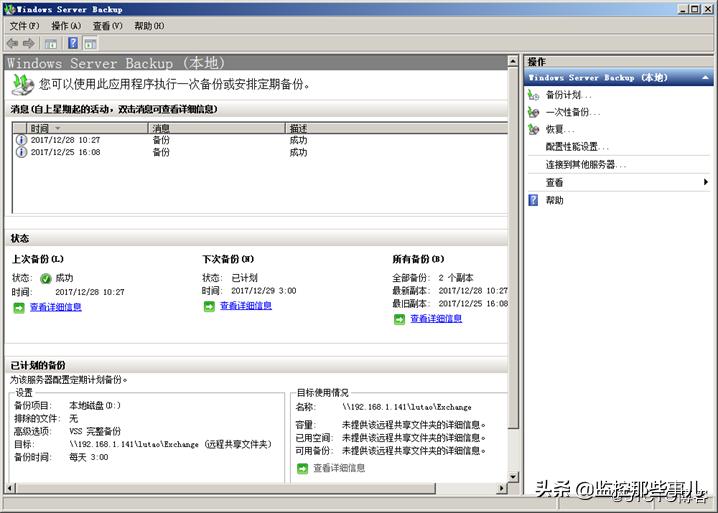Select 配置性能设置... in the action pane
The image size is (718, 513).
[x=577, y=147]
